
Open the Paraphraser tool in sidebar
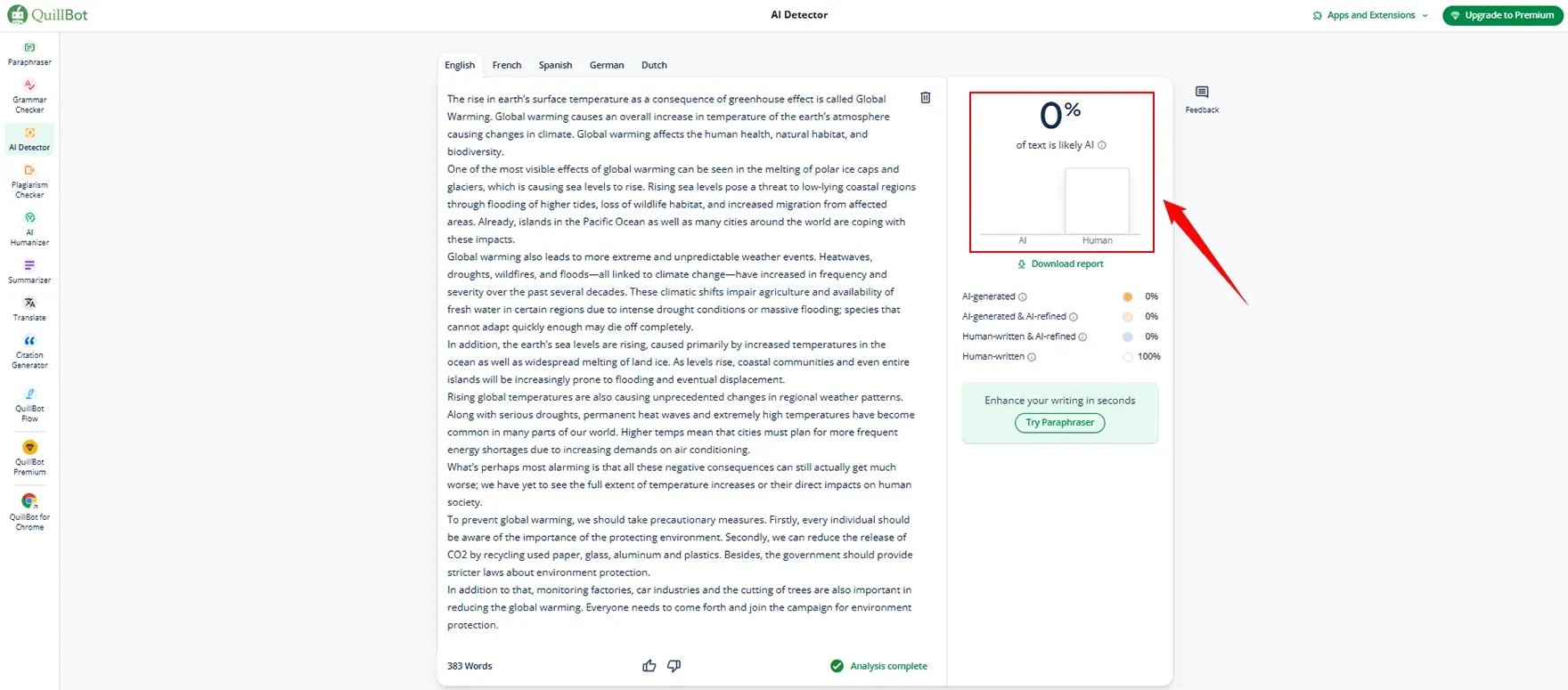coord(29,54)
